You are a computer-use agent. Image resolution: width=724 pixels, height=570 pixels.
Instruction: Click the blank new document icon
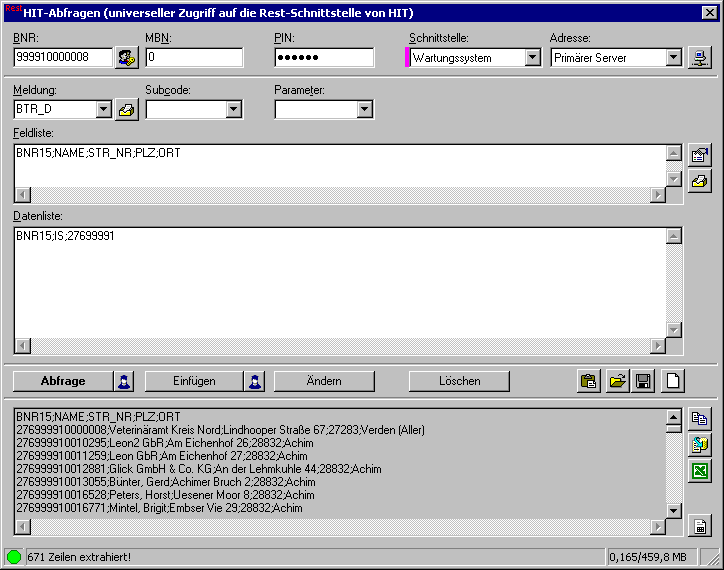pos(673,381)
